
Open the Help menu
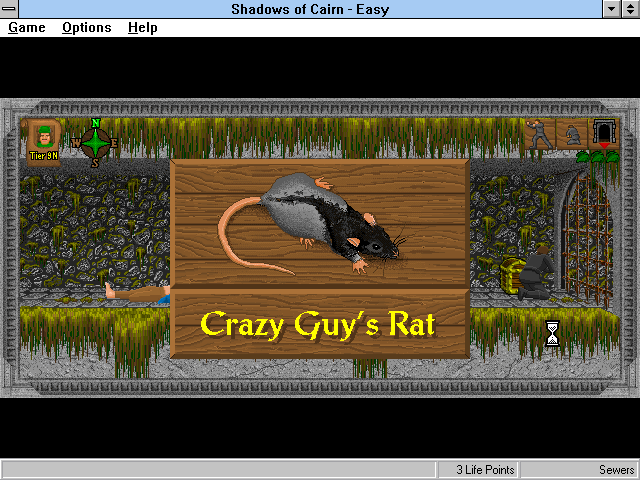click(x=142, y=28)
